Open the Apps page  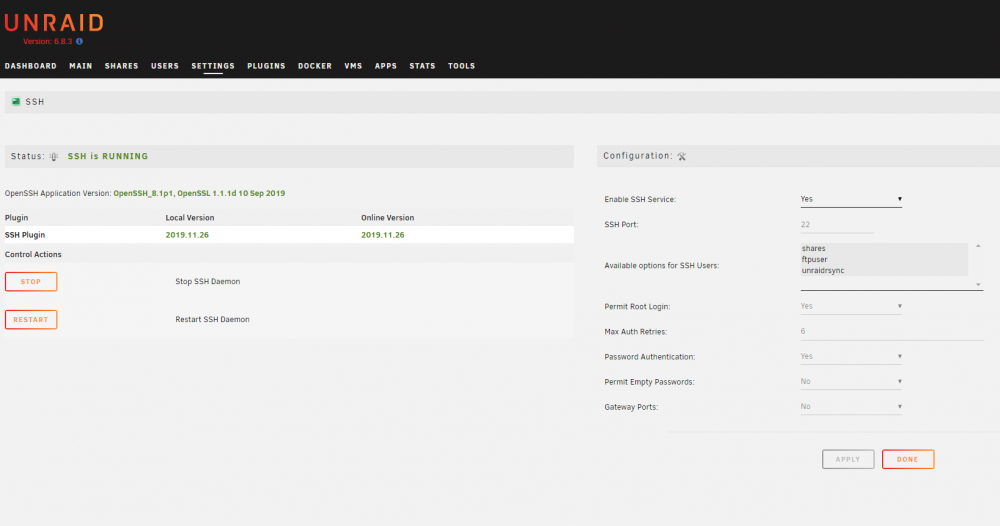pyautogui.click(x=385, y=66)
